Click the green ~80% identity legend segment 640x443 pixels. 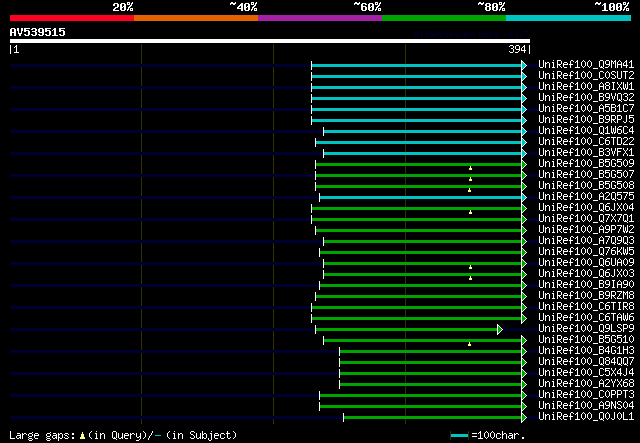444,18
